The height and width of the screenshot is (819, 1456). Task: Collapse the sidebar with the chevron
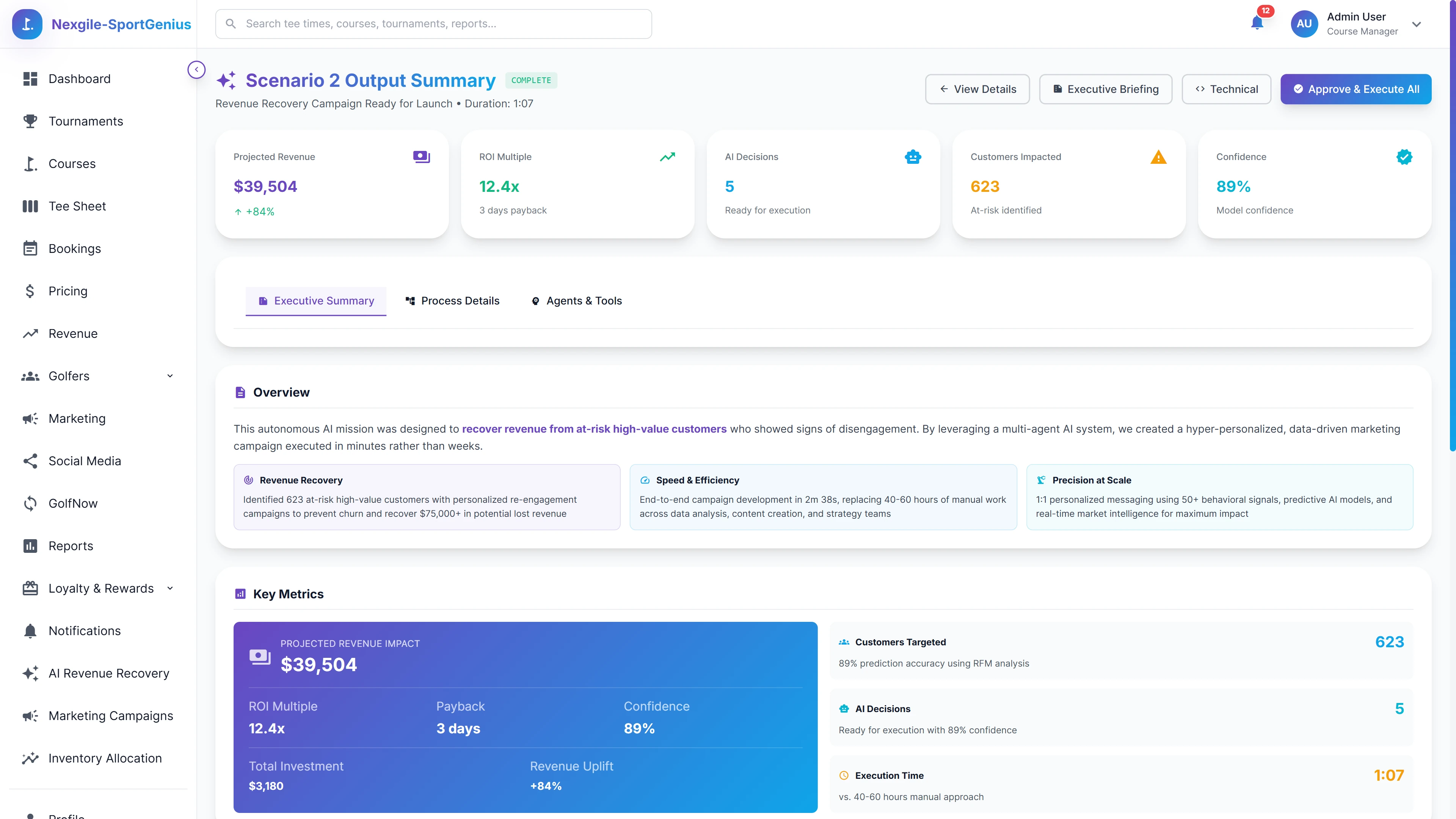click(196, 69)
